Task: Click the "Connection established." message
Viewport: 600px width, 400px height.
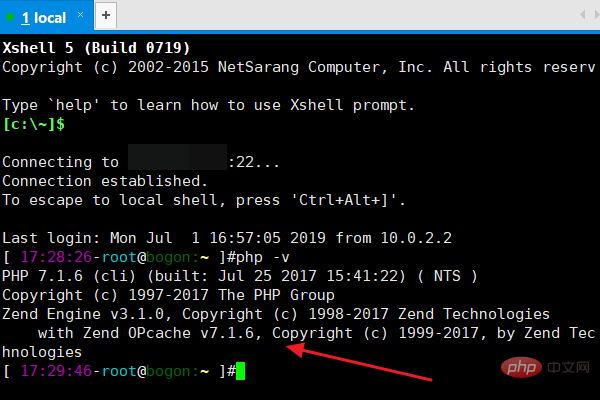Action: pos(105,181)
